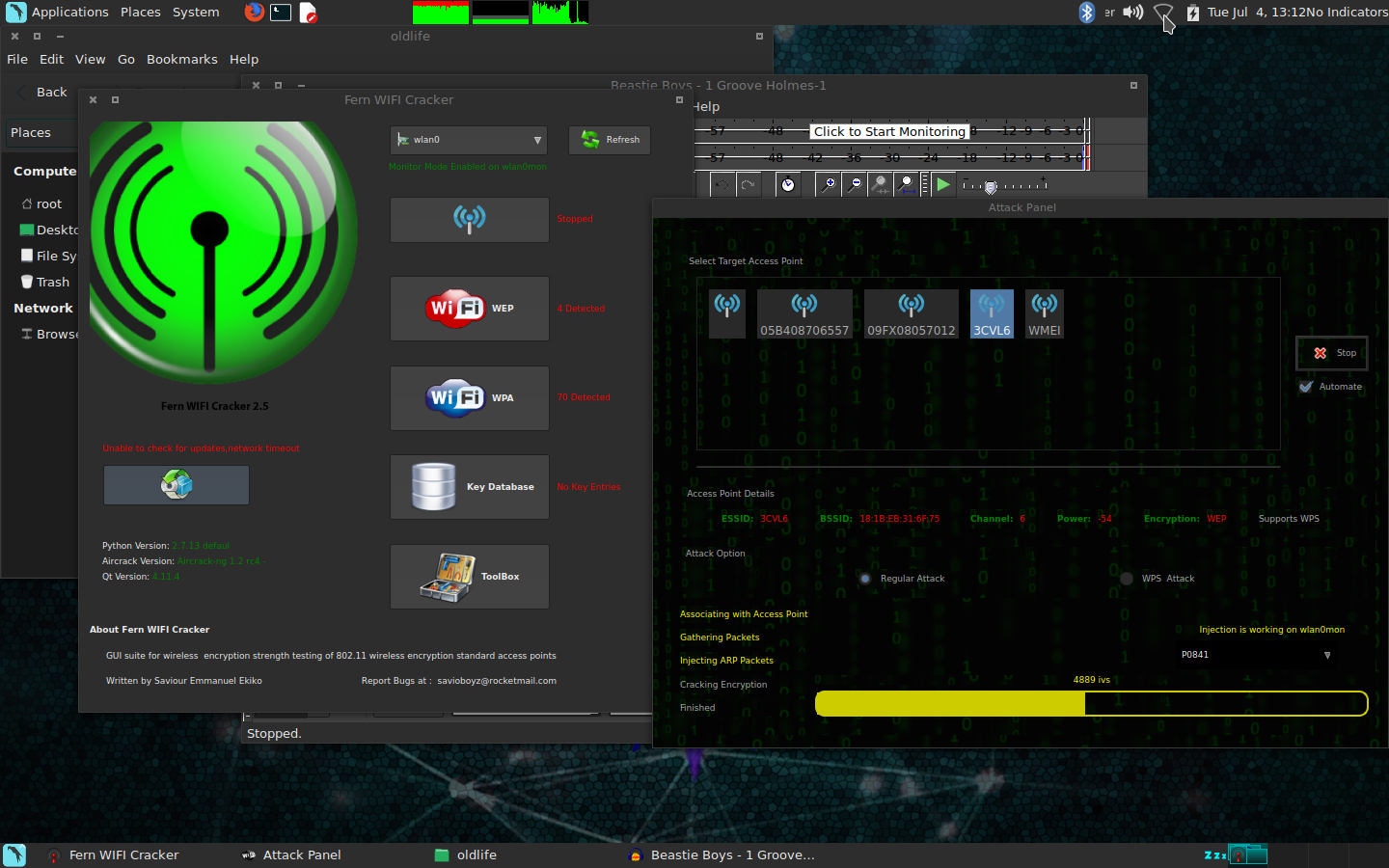
Task: Select target access point 05B408706557
Action: pyautogui.click(x=804, y=313)
